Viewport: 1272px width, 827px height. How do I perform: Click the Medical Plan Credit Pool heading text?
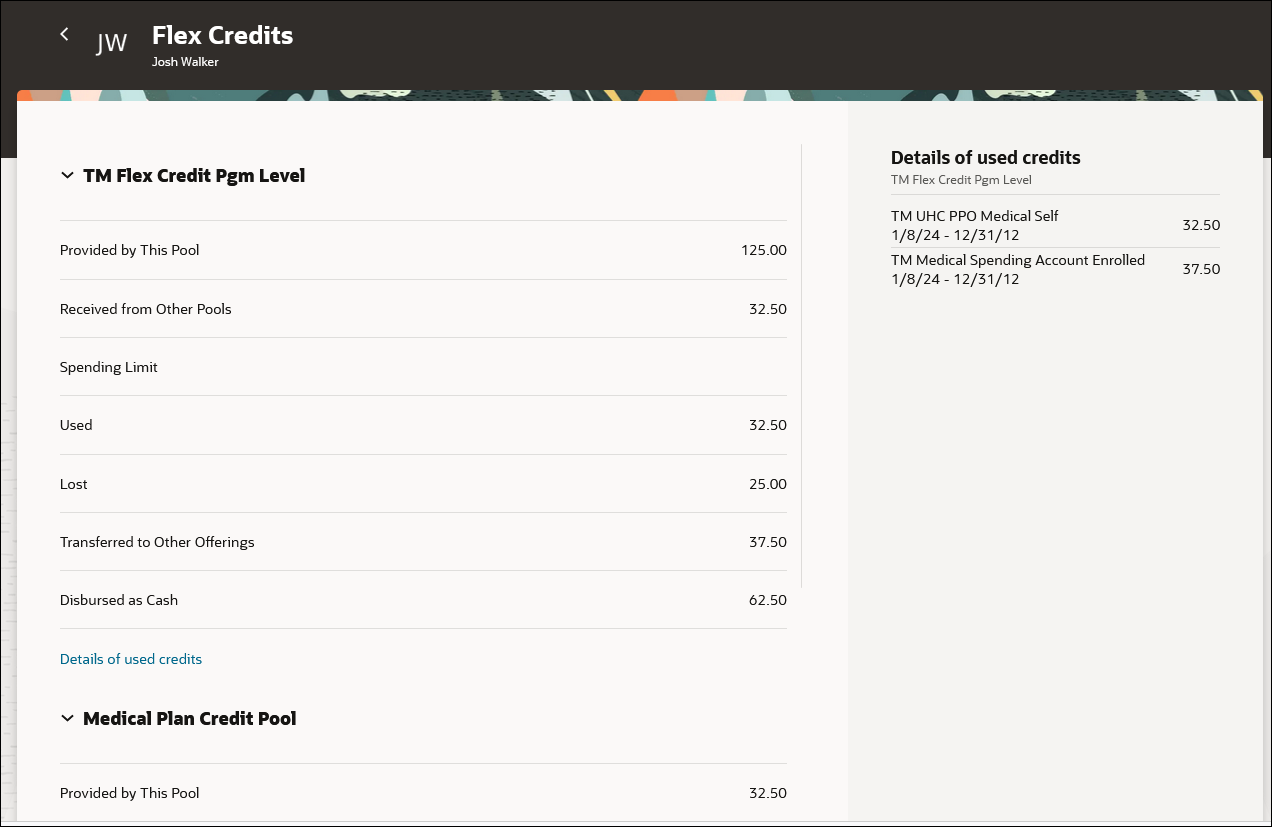tap(190, 719)
